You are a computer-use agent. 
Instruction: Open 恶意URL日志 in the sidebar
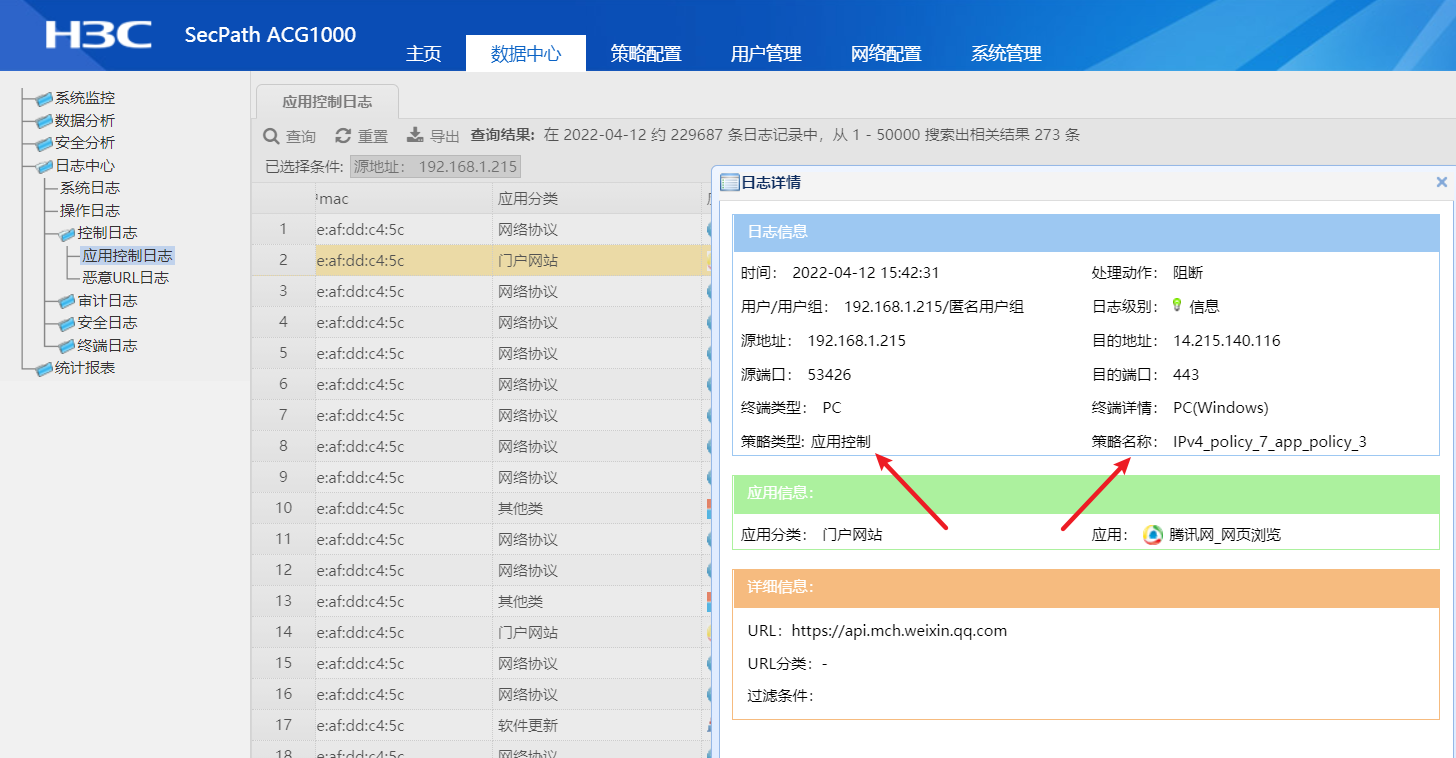(x=125, y=278)
